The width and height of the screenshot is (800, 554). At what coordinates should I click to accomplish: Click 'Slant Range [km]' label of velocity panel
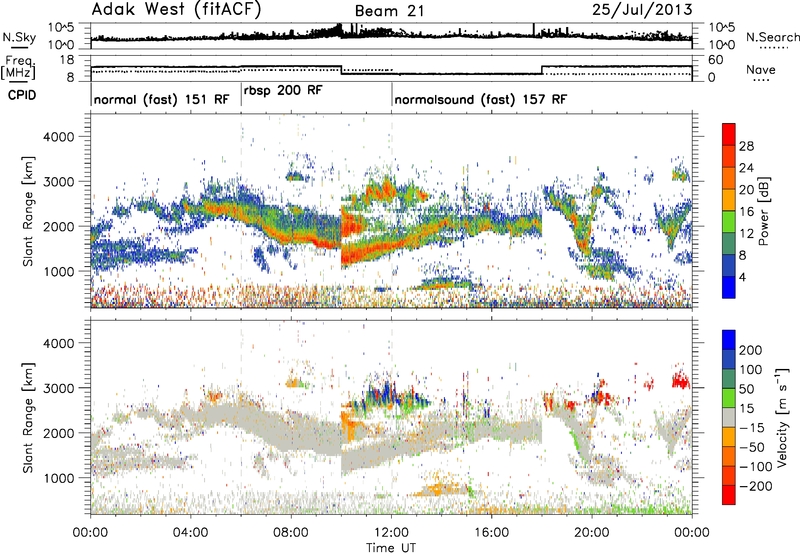pyautogui.click(x=28, y=417)
